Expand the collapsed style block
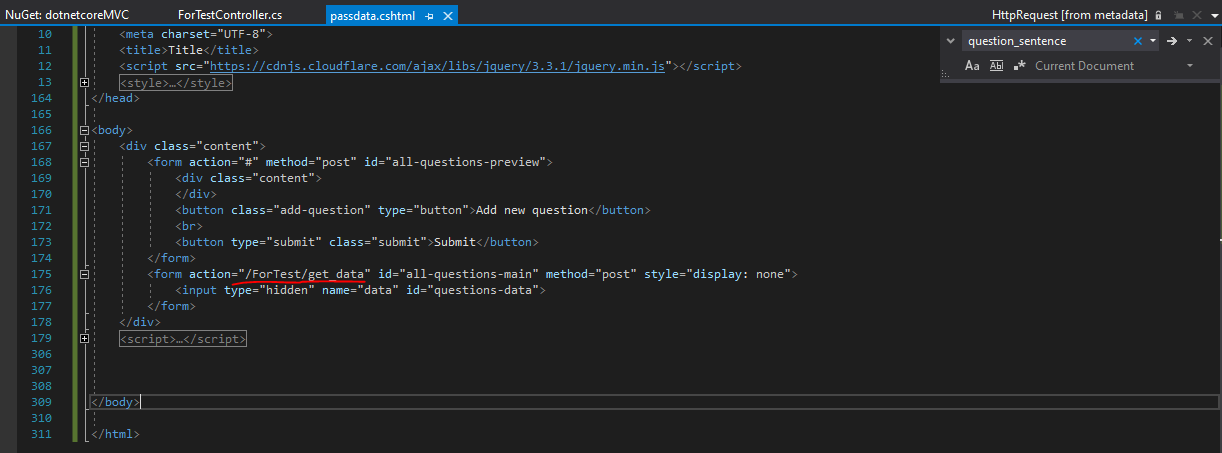This screenshot has width=1222, height=453. point(85,83)
